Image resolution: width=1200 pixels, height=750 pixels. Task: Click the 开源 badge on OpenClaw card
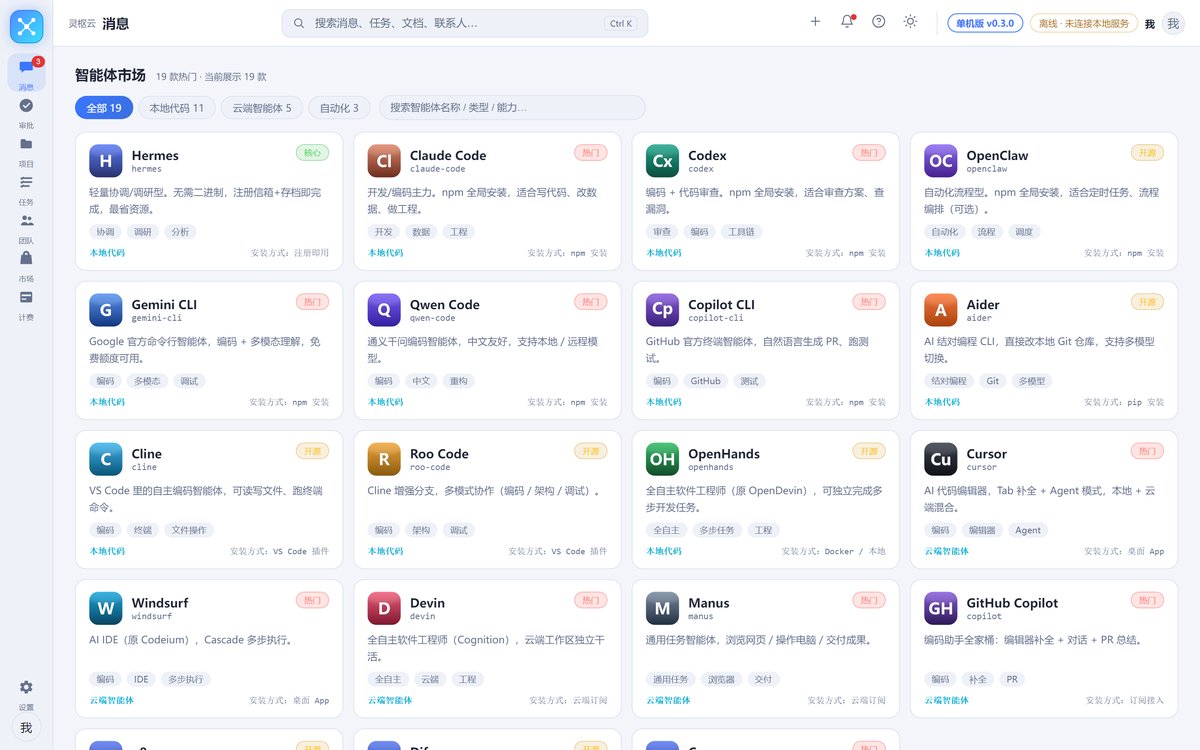coord(1148,153)
